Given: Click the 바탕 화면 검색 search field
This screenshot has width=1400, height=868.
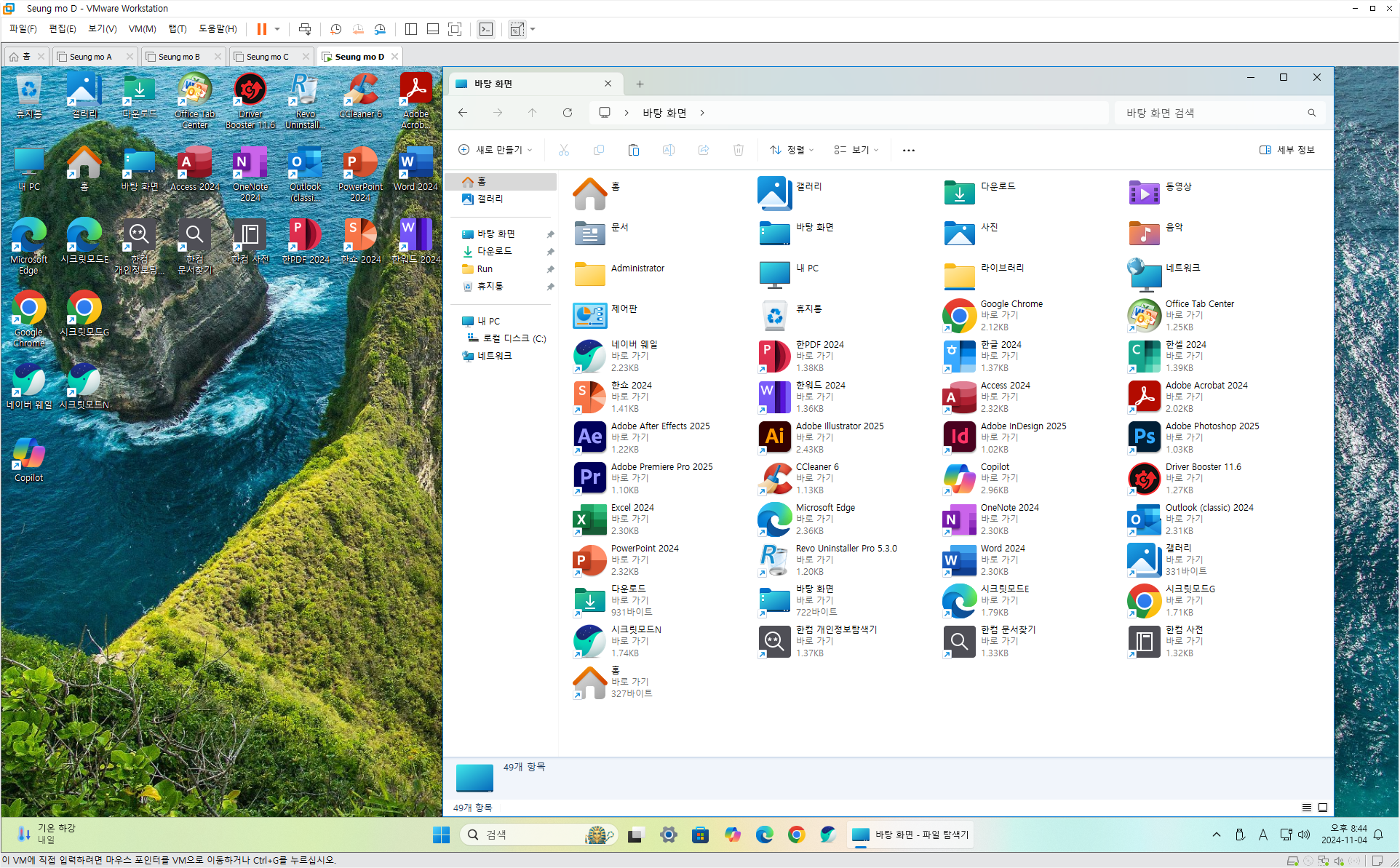Looking at the screenshot, I should [1212, 113].
